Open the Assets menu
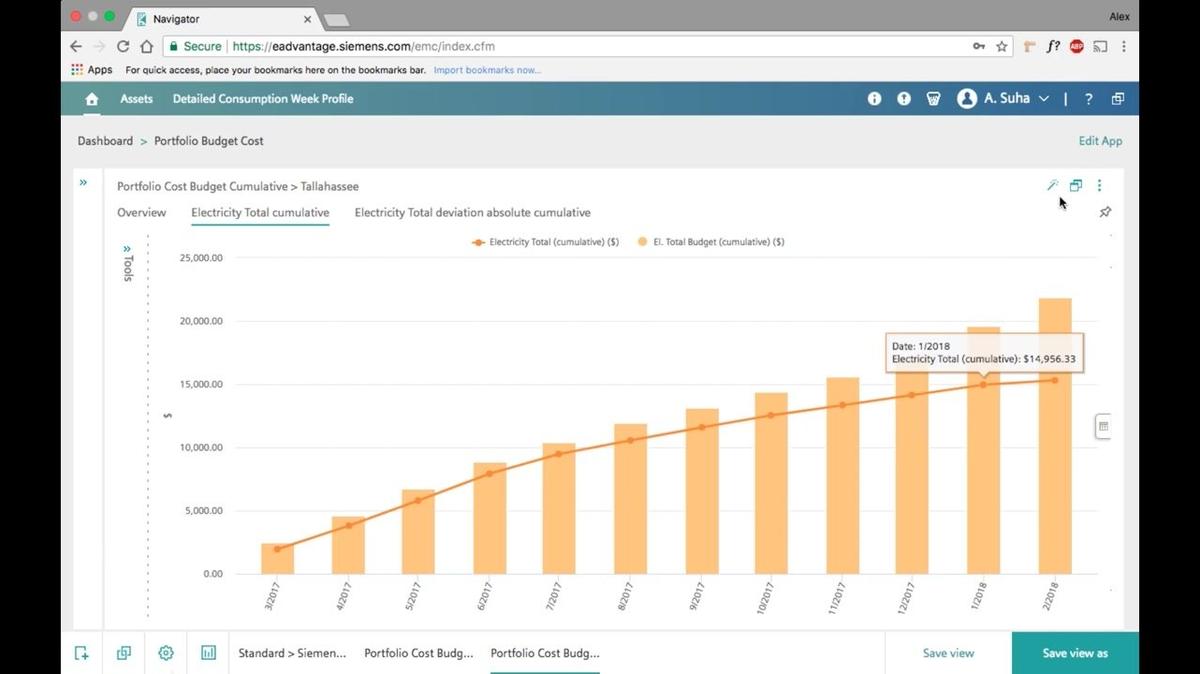1200x674 pixels. (137, 99)
